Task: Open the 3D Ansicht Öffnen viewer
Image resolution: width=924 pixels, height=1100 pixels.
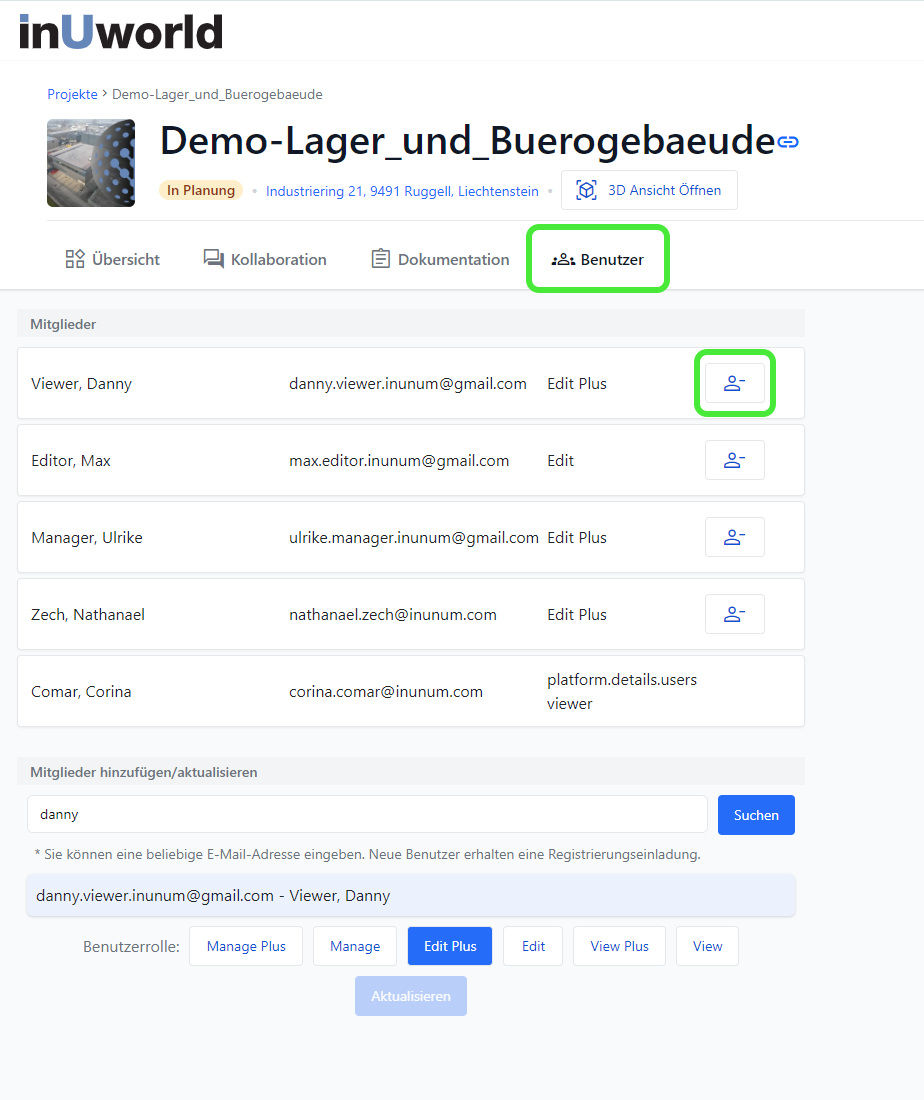Action: click(649, 190)
